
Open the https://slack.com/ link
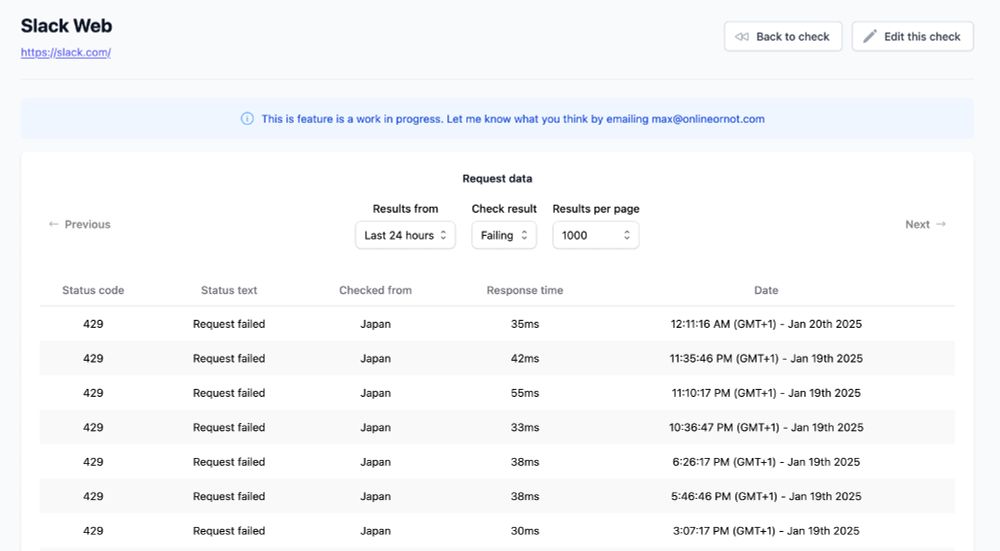coord(66,53)
